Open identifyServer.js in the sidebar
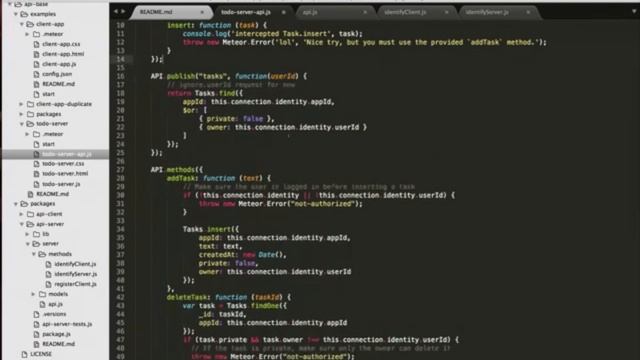The width and height of the screenshot is (640, 360). click(76, 274)
